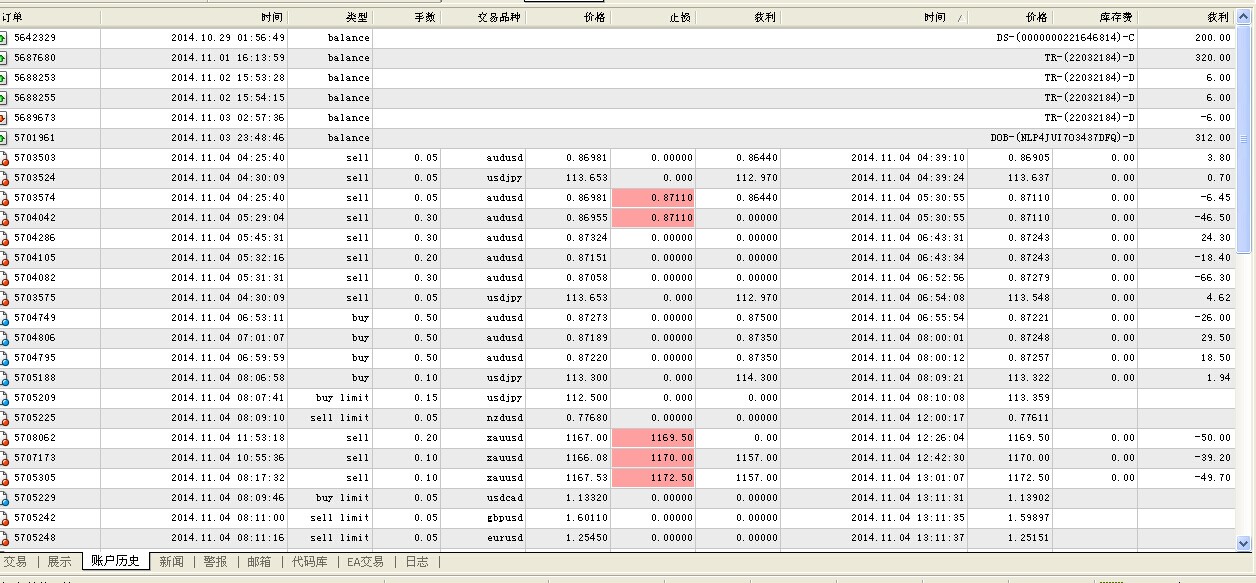Click the vertical scrollbar thumb
1256x583 pixels.
pos(1245,140)
